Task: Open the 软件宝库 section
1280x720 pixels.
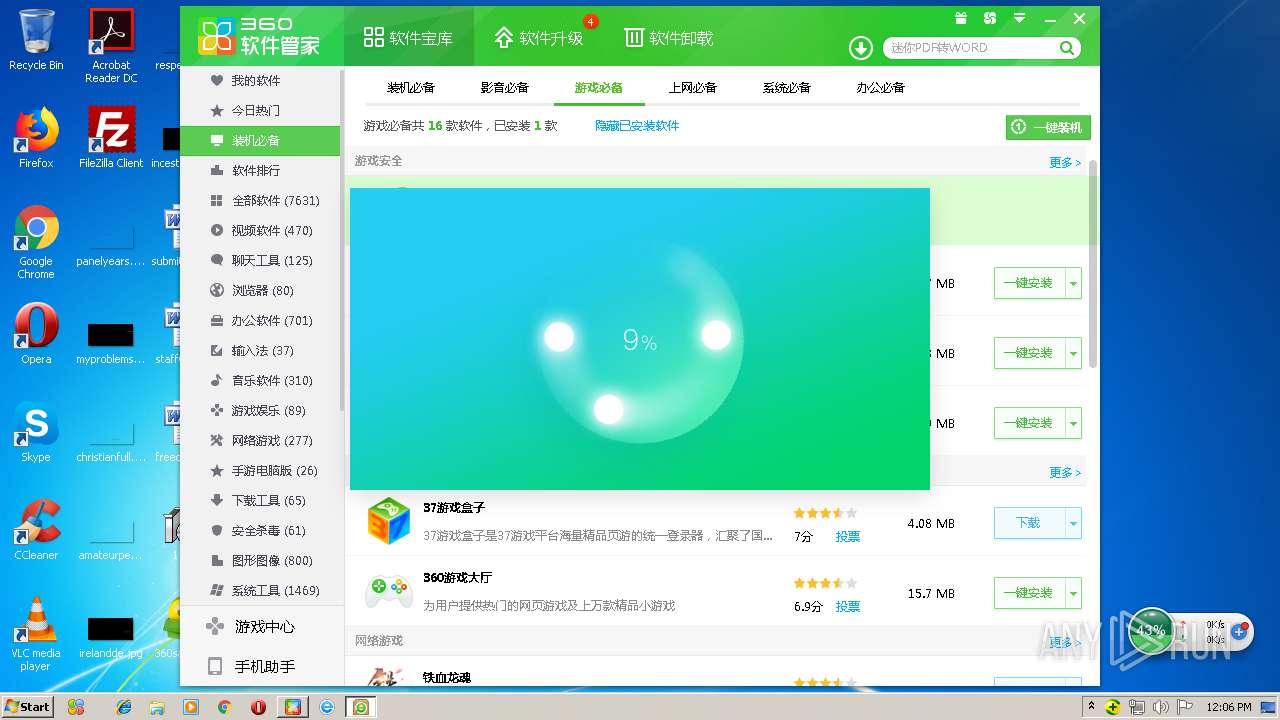Action: click(x=408, y=38)
